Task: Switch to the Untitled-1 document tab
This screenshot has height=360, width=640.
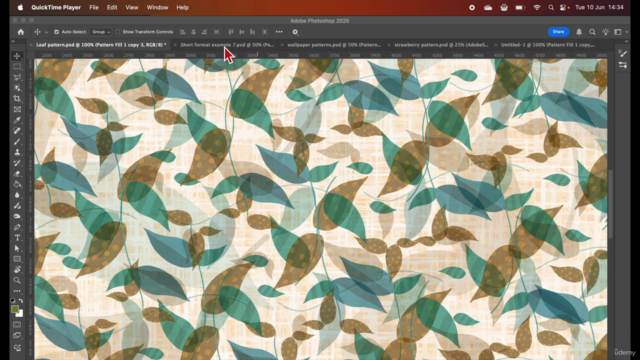Action: [548, 45]
